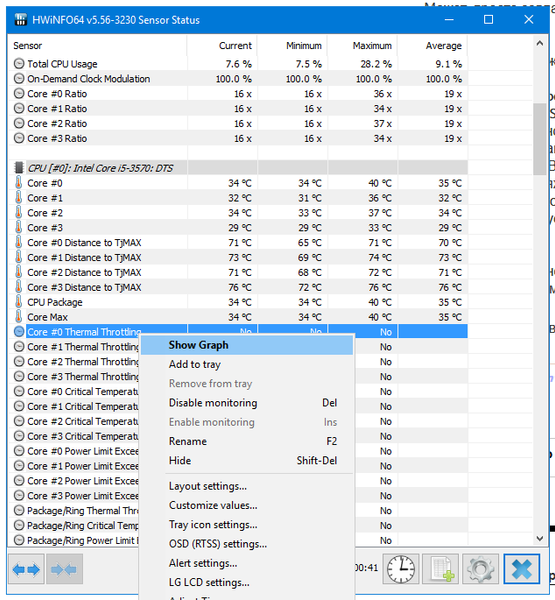The width and height of the screenshot is (555, 600).
Task: Click the Core Max row label
Action: tap(47, 317)
